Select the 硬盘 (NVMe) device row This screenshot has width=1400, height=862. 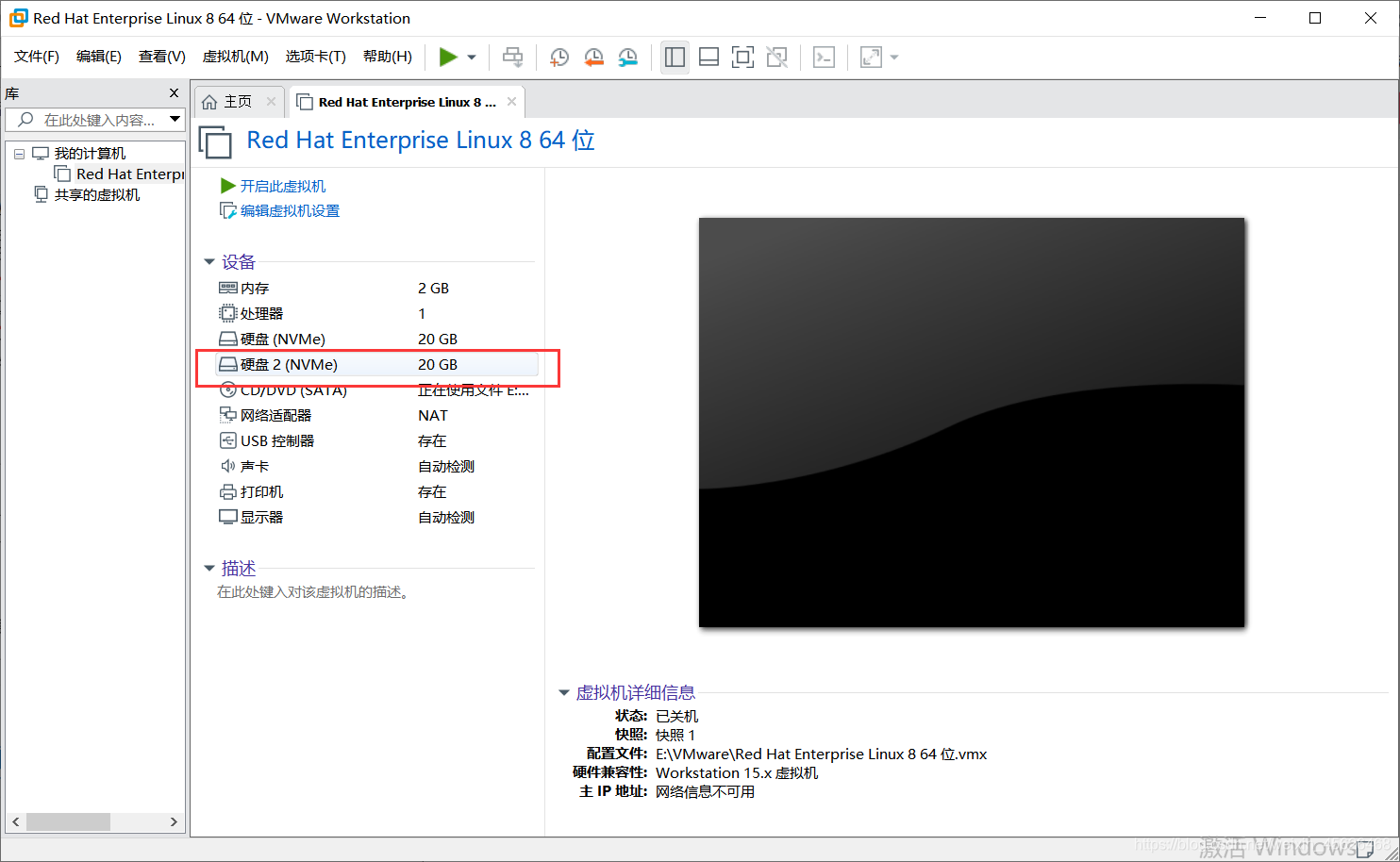(x=377, y=339)
